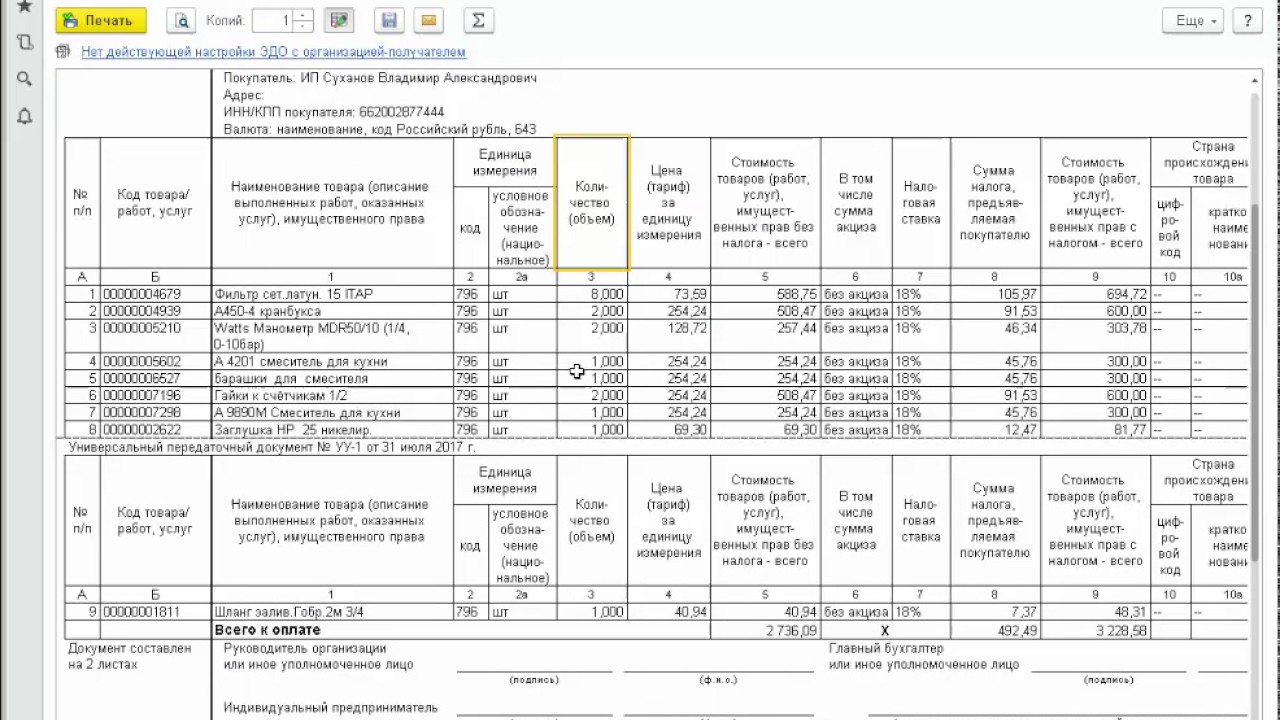Open help with question mark button
Image resolution: width=1280 pixels, height=720 pixels.
click(x=1247, y=20)
